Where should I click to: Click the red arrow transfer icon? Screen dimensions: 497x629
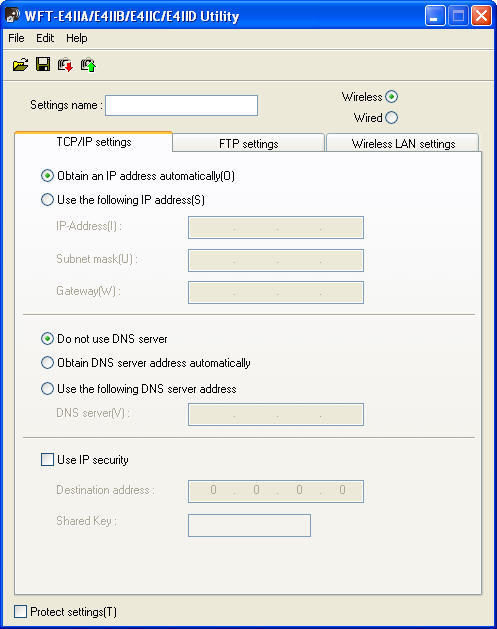[x=65, y=65]
